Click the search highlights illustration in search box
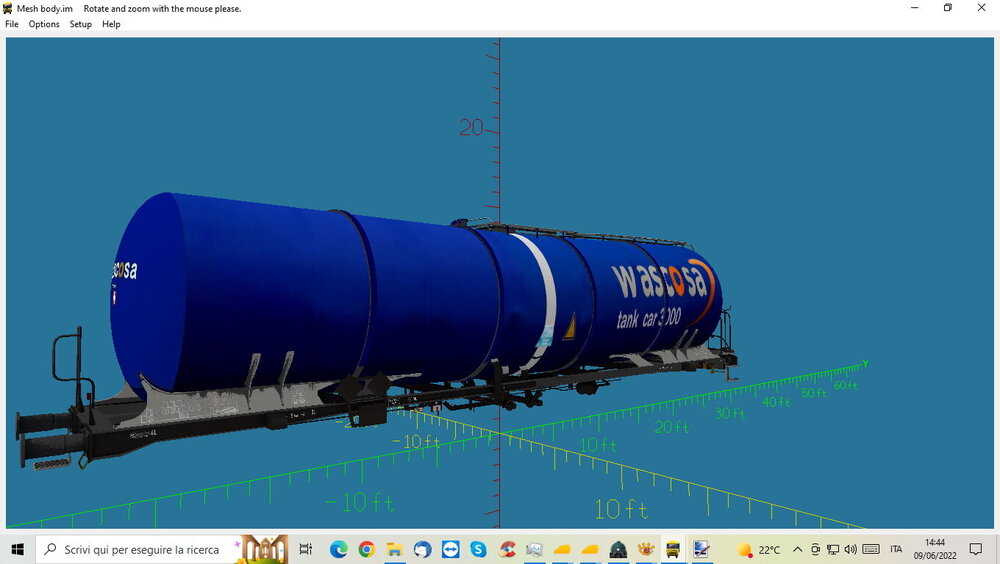 pos(262,549)
